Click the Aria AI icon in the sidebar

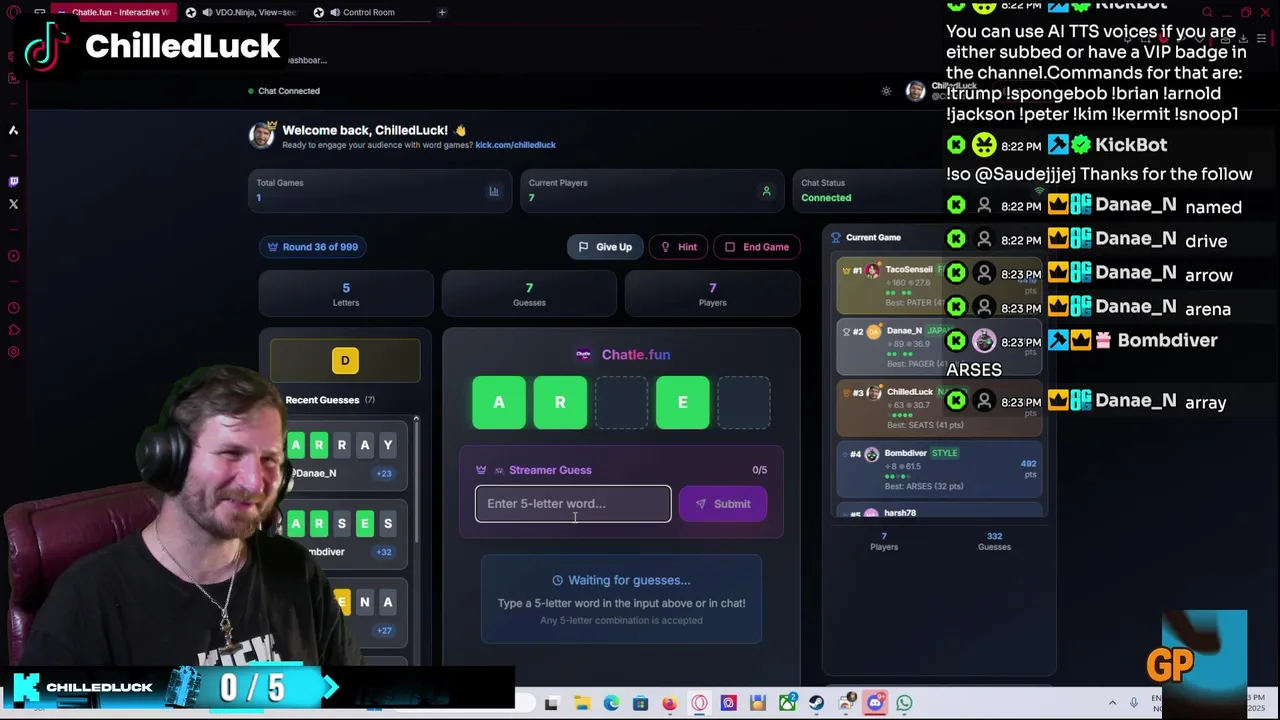click(x=13, y=130)
